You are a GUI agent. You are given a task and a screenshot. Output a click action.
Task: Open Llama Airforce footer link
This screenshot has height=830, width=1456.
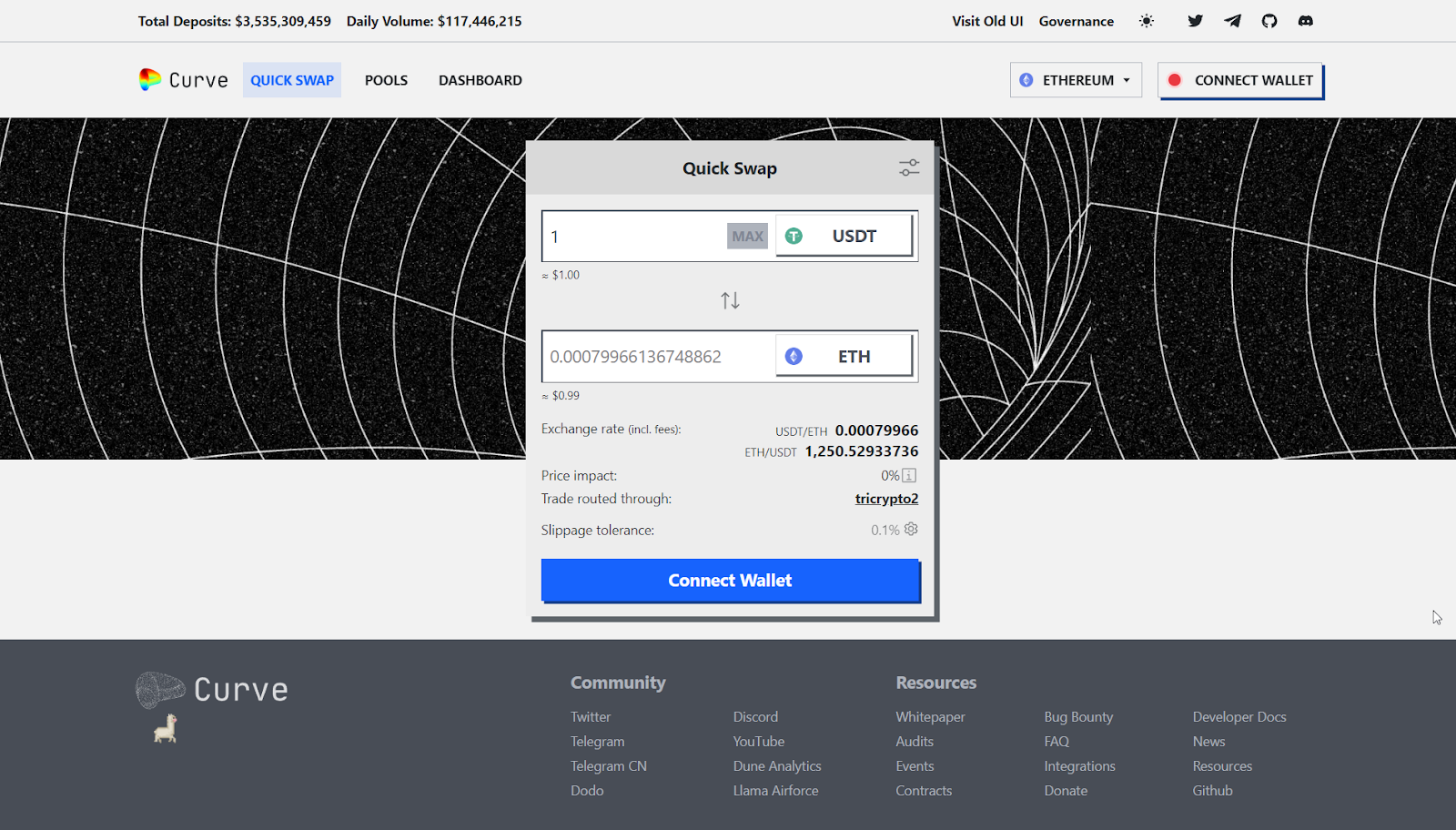point(776,791)
